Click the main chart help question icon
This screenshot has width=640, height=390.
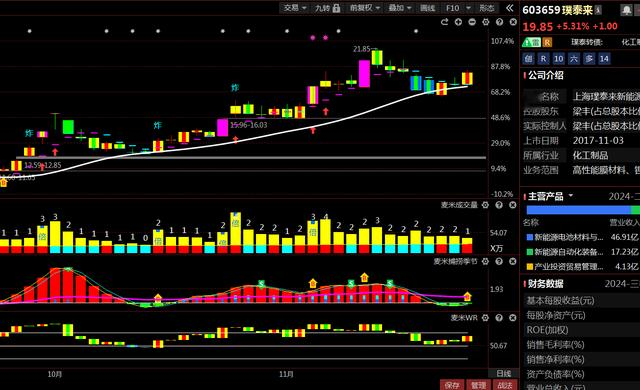pos(499,22)
